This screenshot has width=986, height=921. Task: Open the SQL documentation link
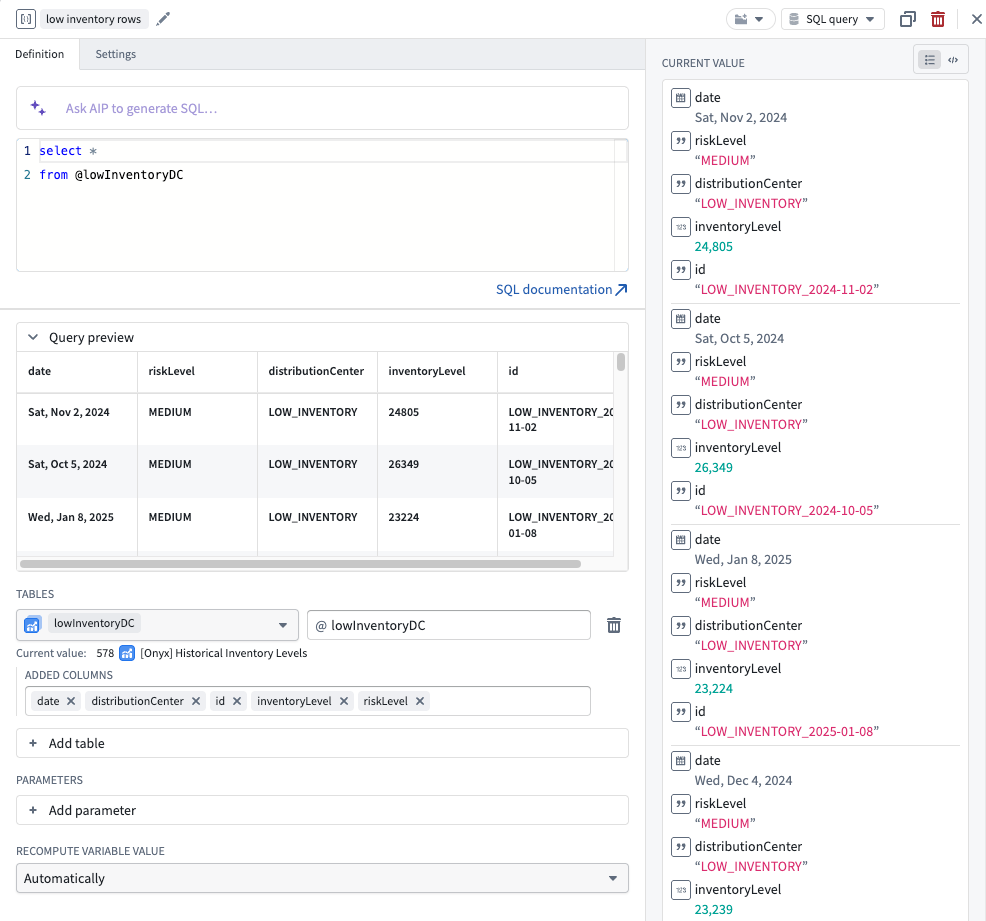click(562, 289)
